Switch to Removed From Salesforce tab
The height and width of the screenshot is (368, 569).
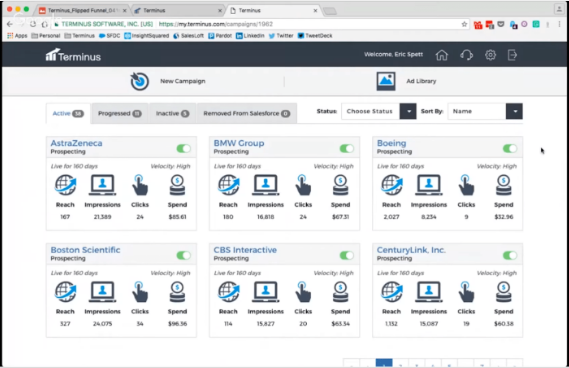tap(247, 114)
